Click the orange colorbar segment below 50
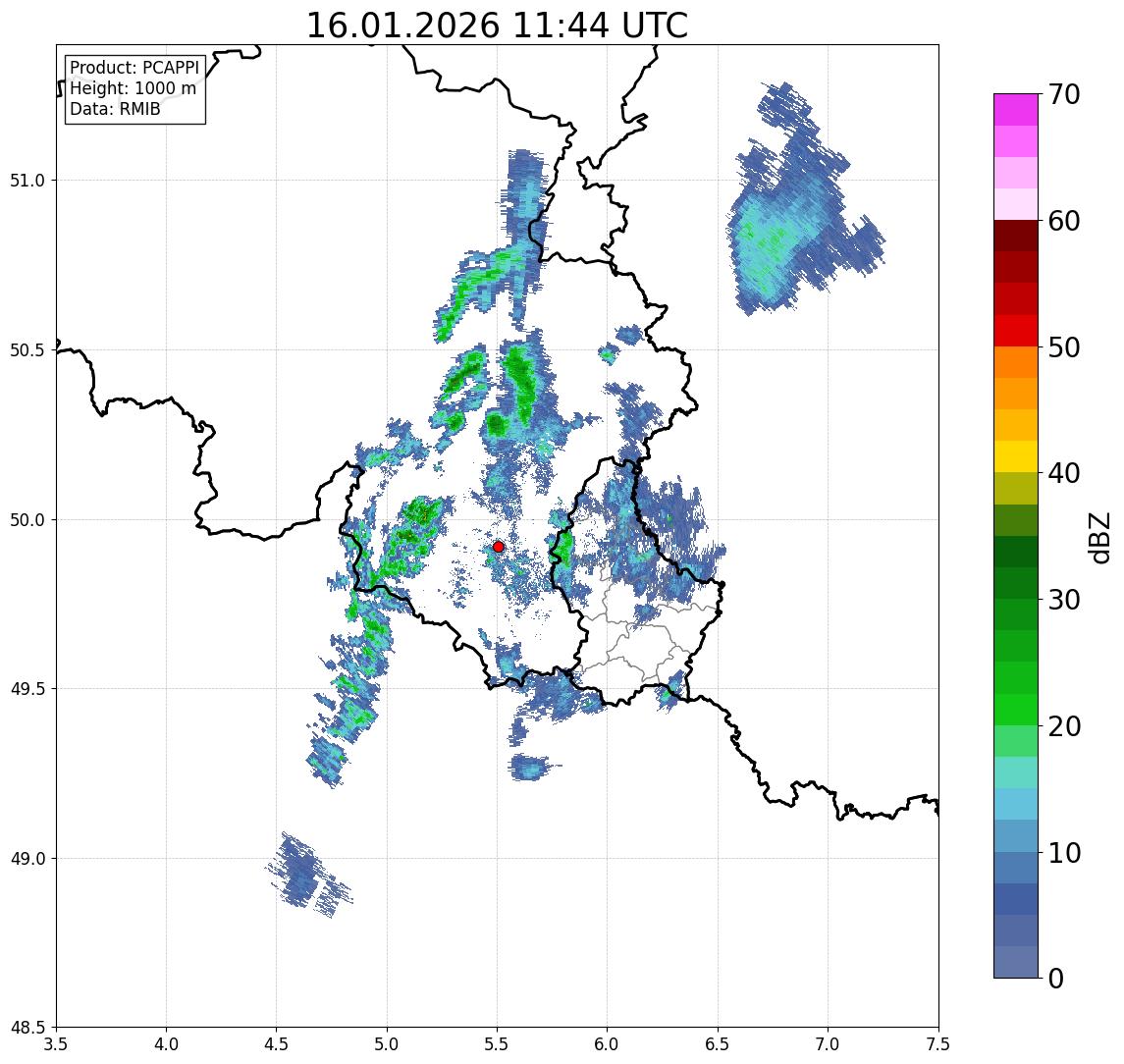The image size is (1124, 1064). (1016, 362)
